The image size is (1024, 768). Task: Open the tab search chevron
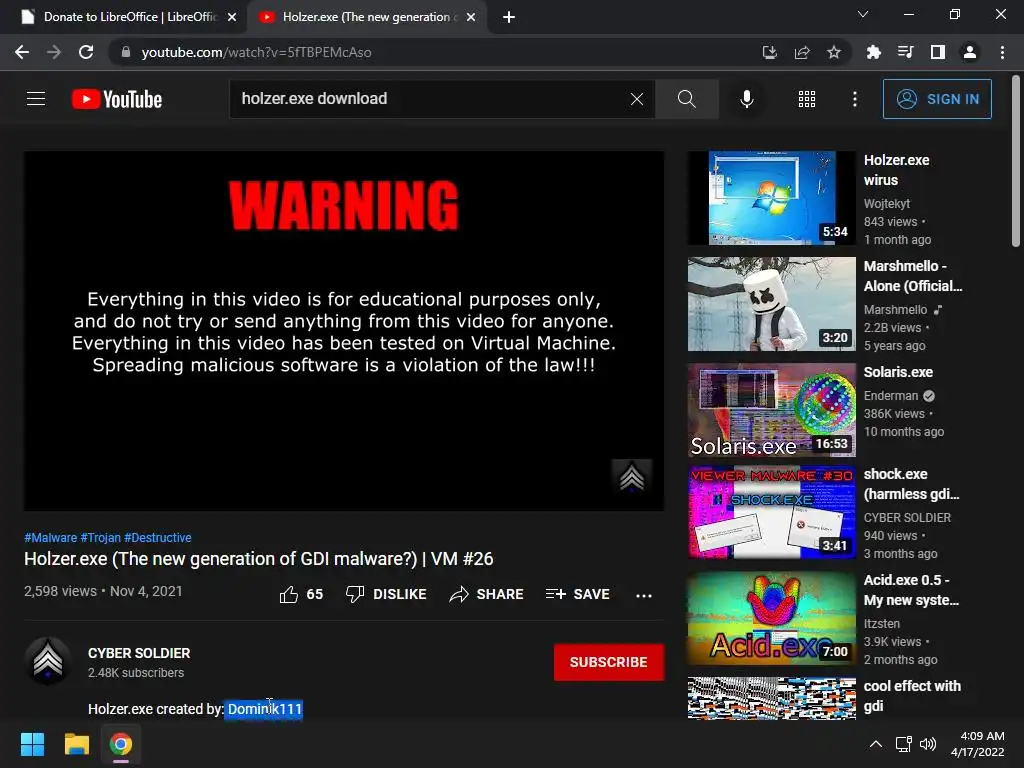863,14
